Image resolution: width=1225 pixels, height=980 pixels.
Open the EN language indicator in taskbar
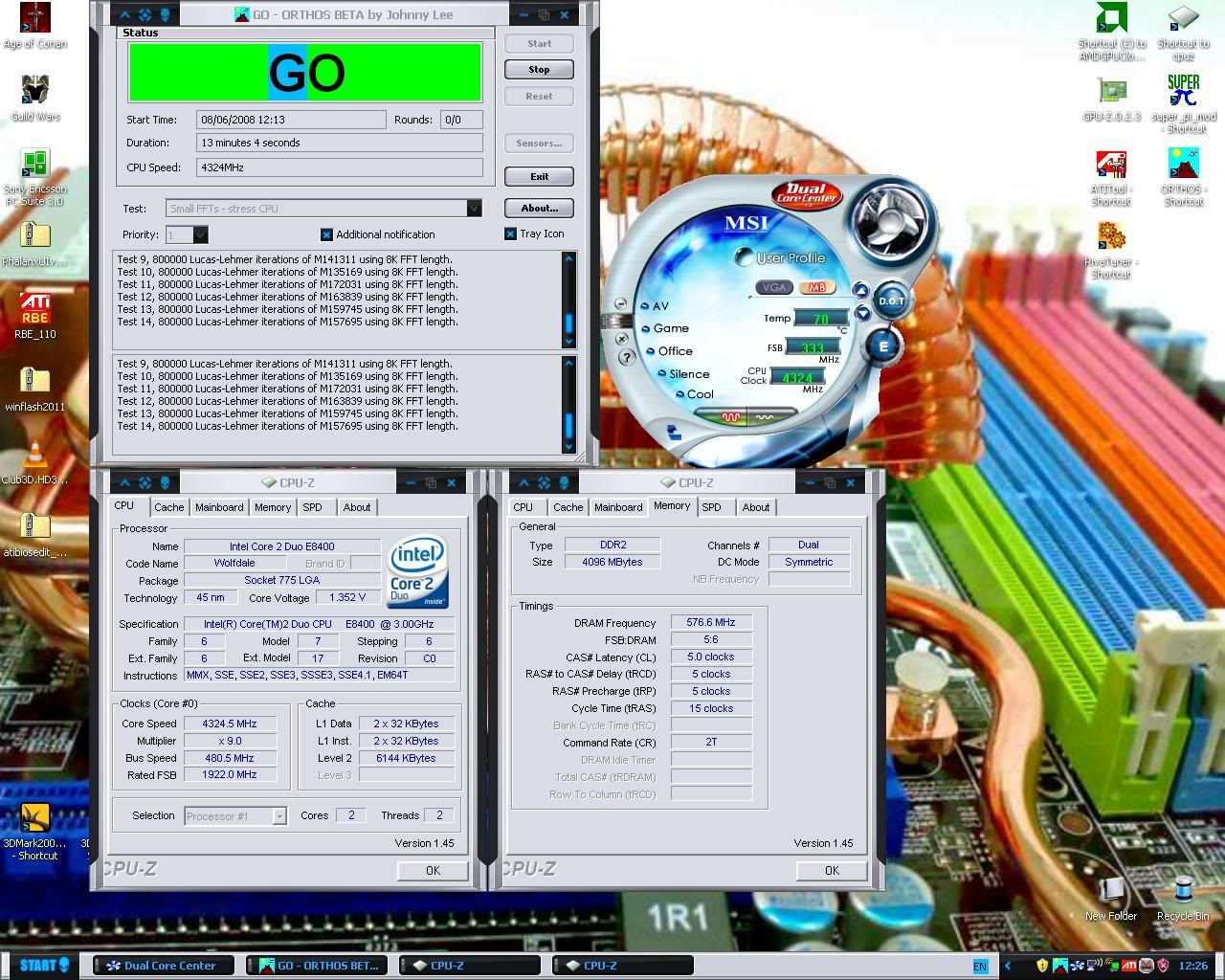(x=980, y=967)
